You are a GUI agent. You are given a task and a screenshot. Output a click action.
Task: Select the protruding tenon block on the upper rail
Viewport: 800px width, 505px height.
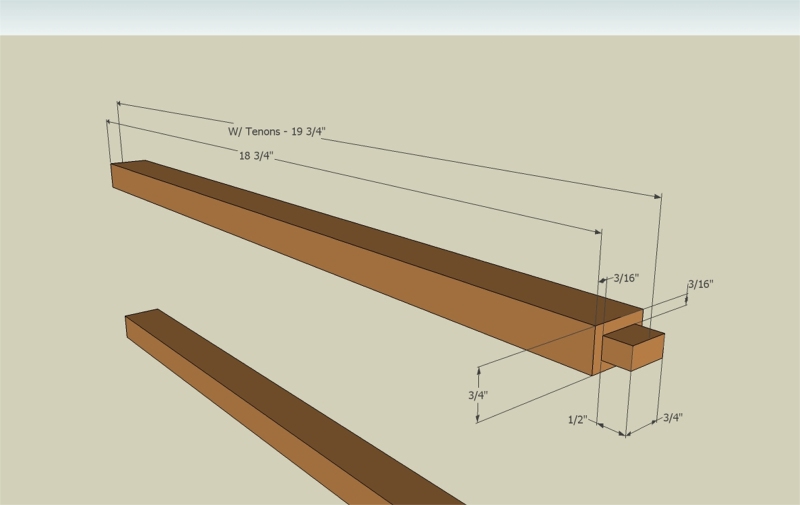(634, 348)
